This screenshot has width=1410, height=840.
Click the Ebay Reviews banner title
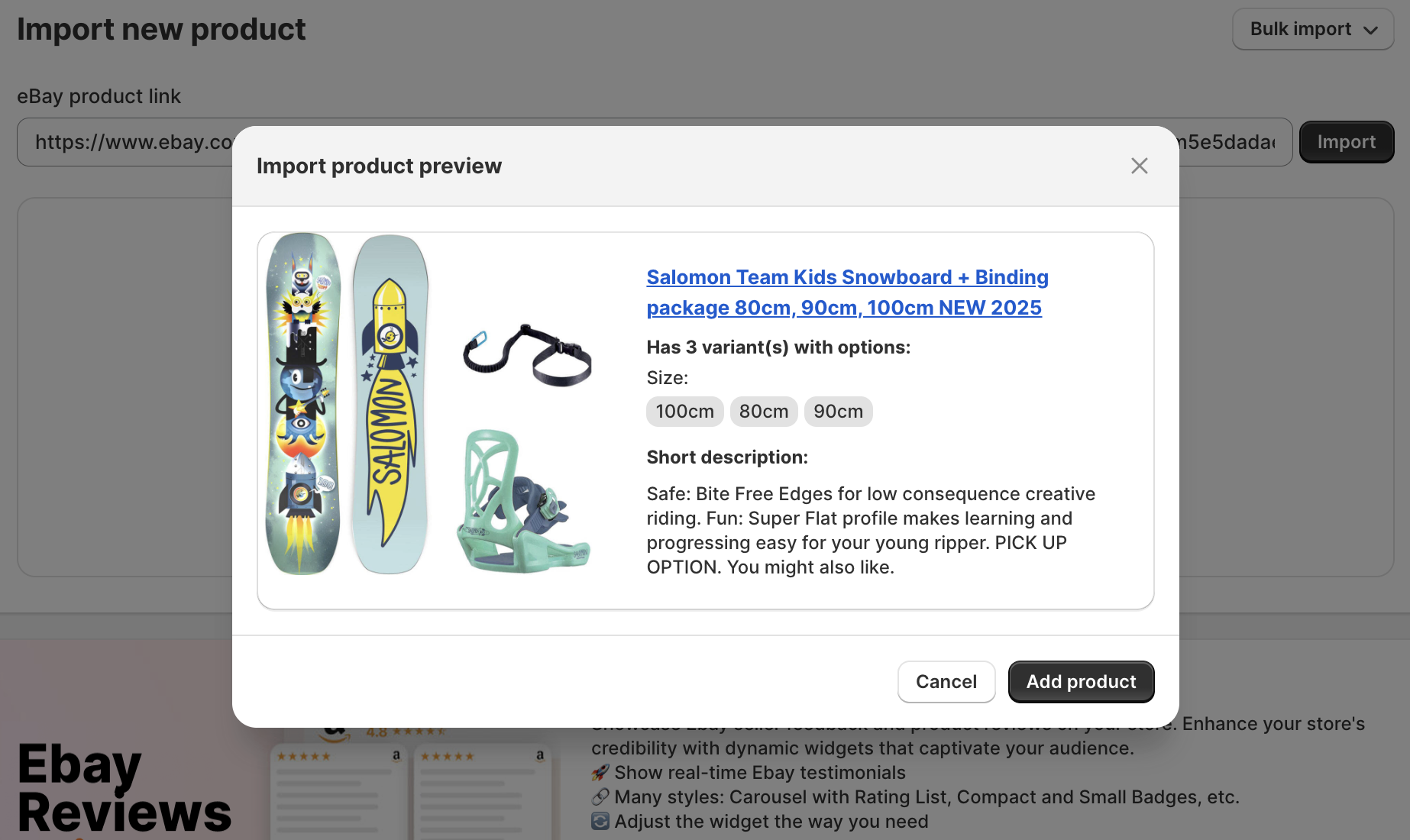pyautogui.click(x=124, y=788)
